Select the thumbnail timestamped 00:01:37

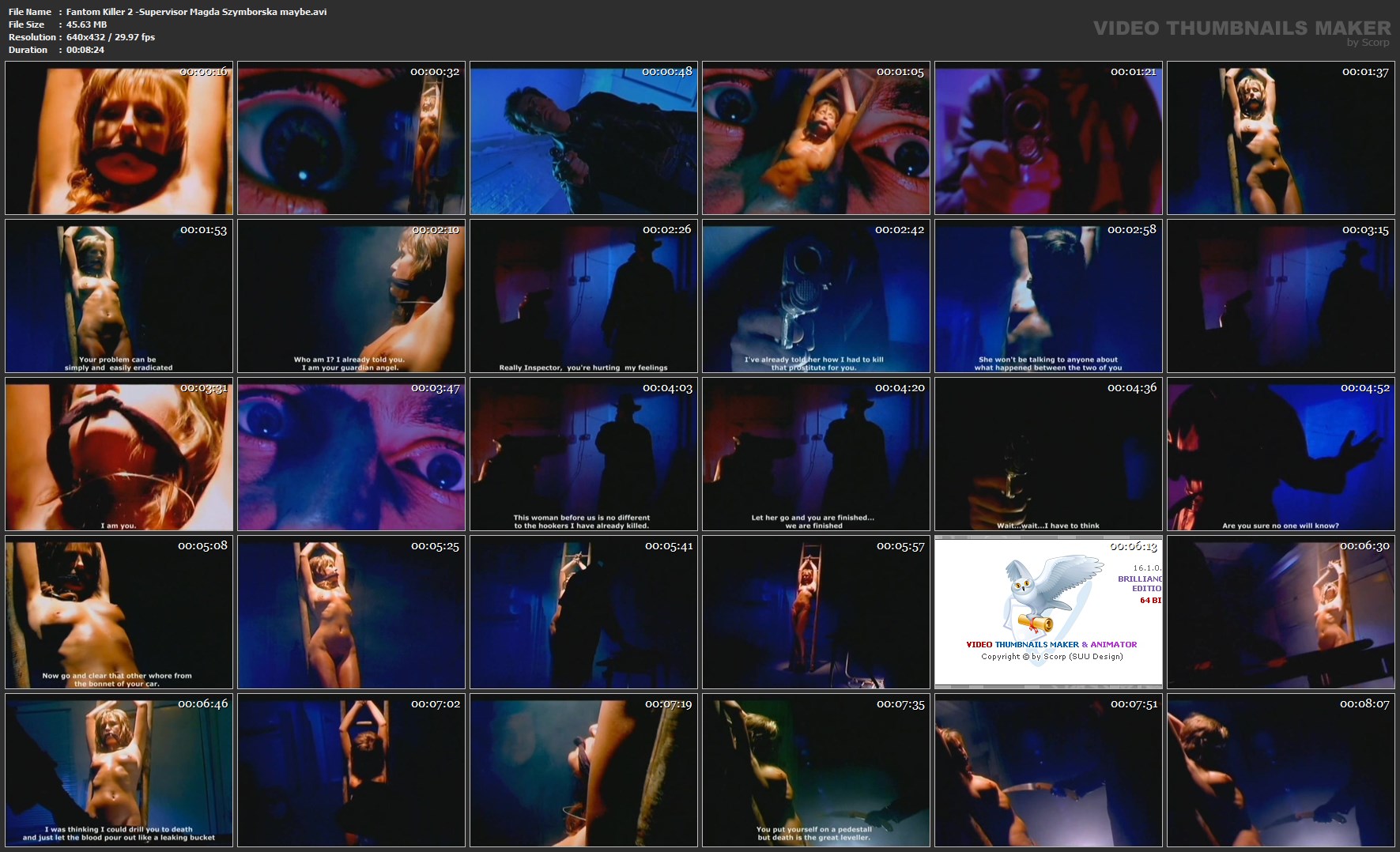[1281, 138]
